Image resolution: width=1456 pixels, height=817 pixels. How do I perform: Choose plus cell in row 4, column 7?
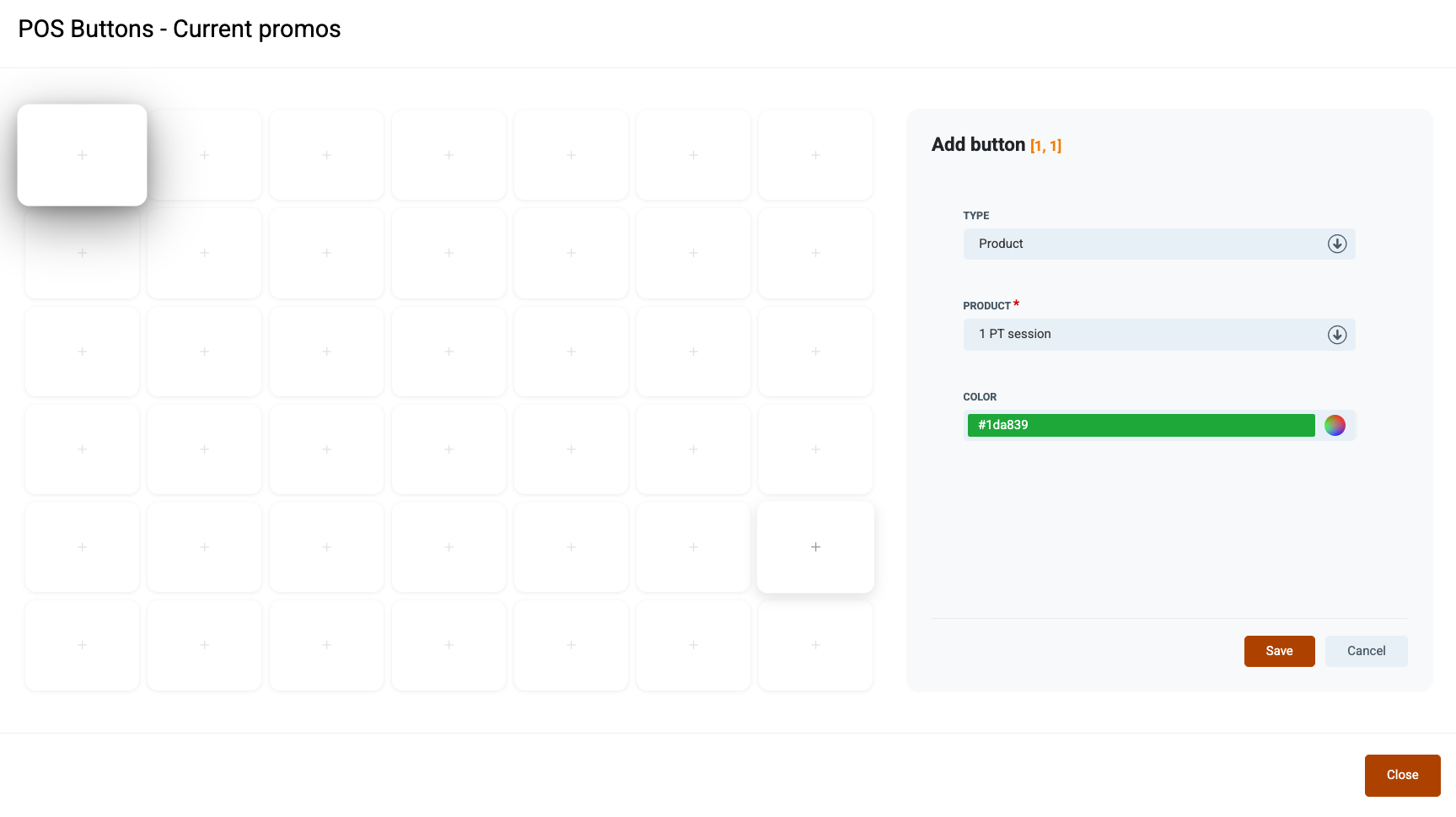(x=815, y=449)
